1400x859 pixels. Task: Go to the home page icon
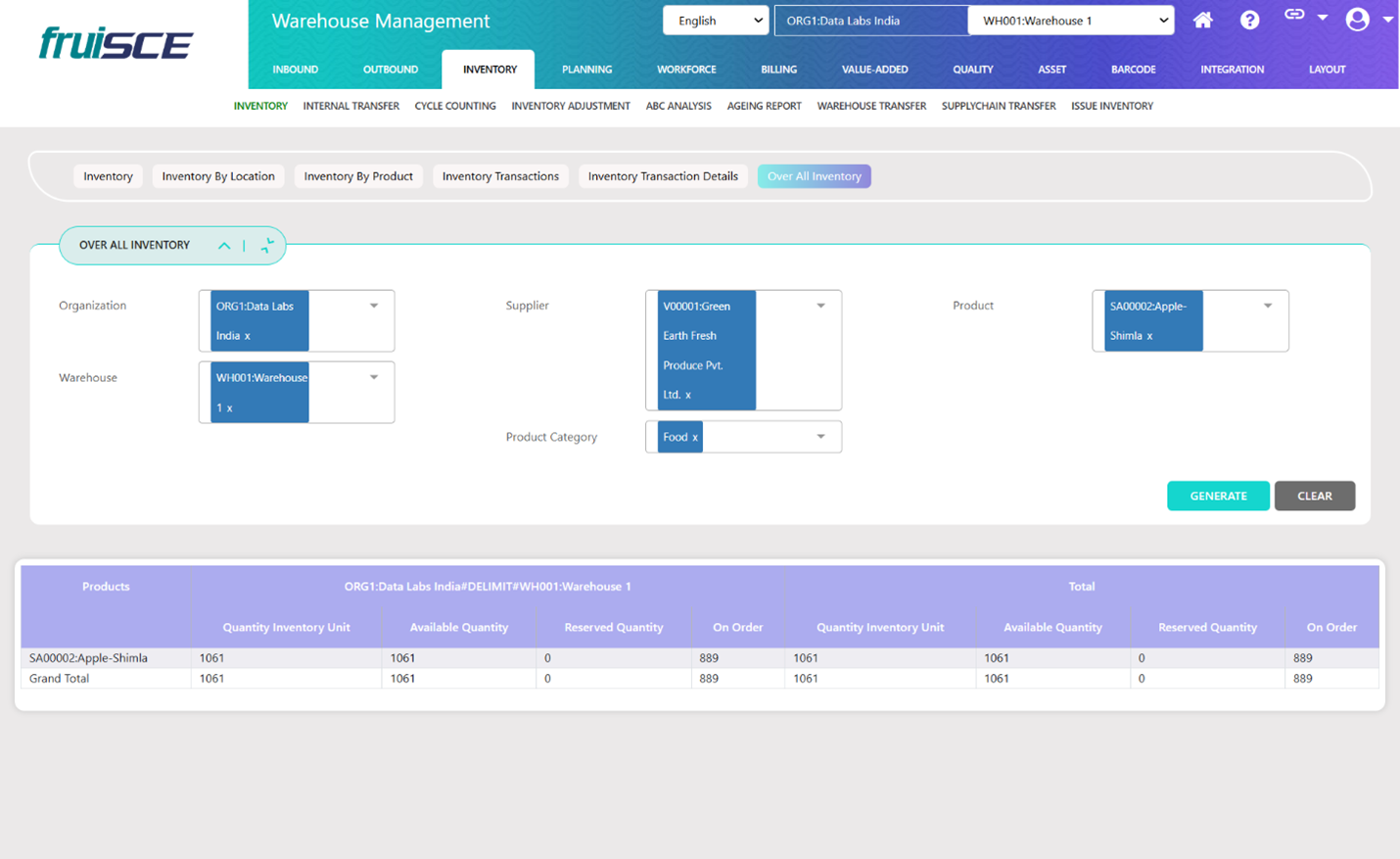click(1202, 21)
